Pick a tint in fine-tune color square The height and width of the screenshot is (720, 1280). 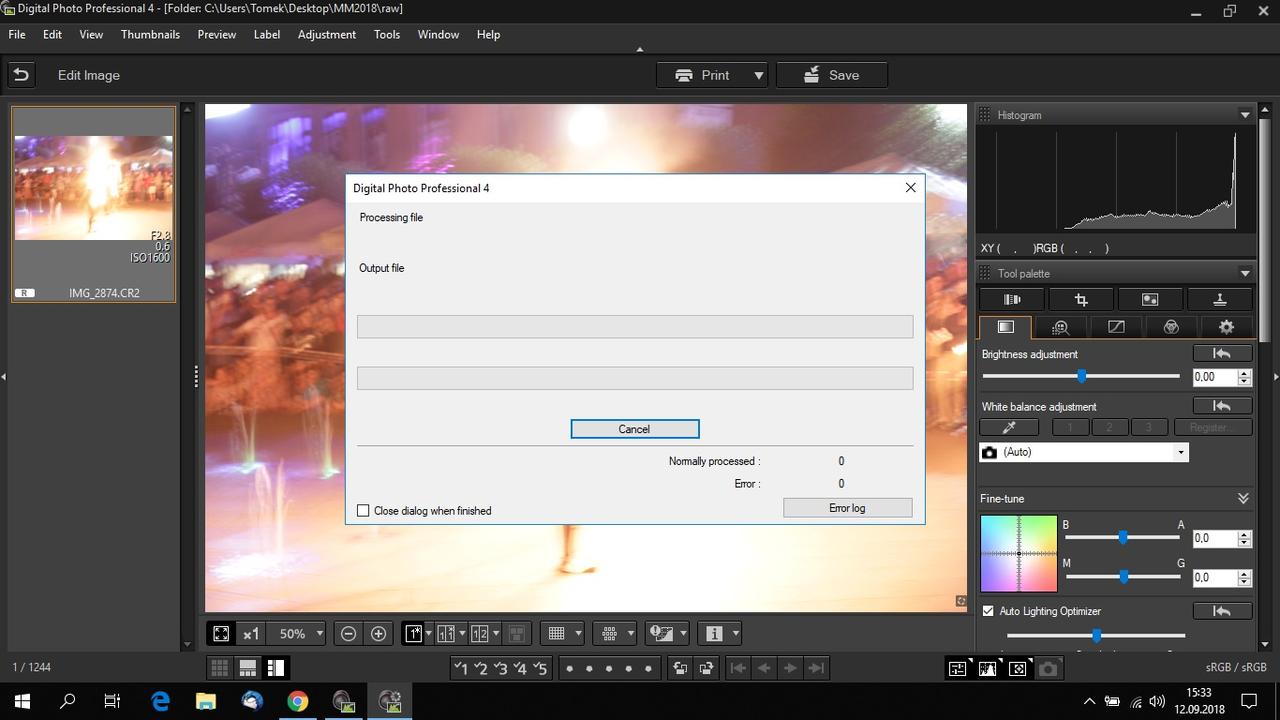click(x=1018, y=554)
